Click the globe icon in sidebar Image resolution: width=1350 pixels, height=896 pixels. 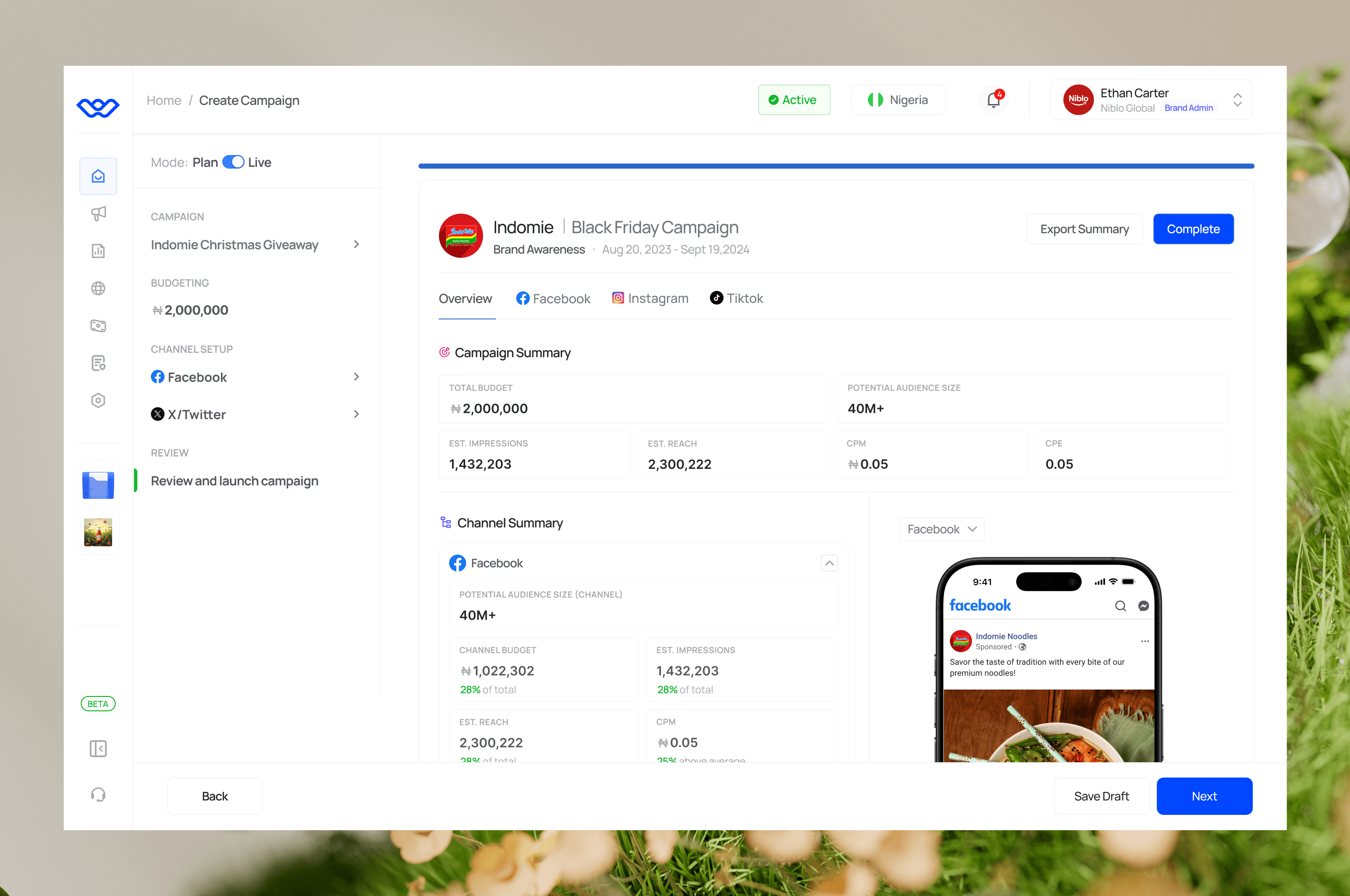coord(98,289)
